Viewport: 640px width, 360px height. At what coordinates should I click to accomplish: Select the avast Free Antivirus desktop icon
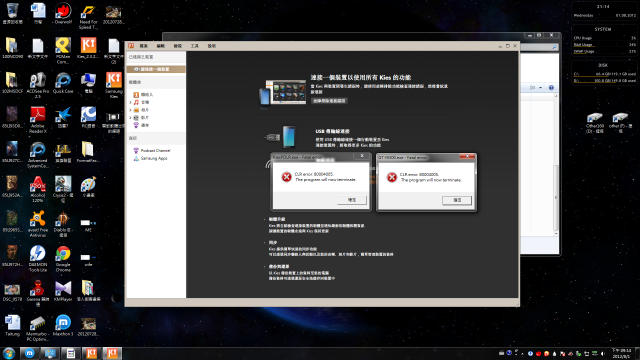pos(38,224)
